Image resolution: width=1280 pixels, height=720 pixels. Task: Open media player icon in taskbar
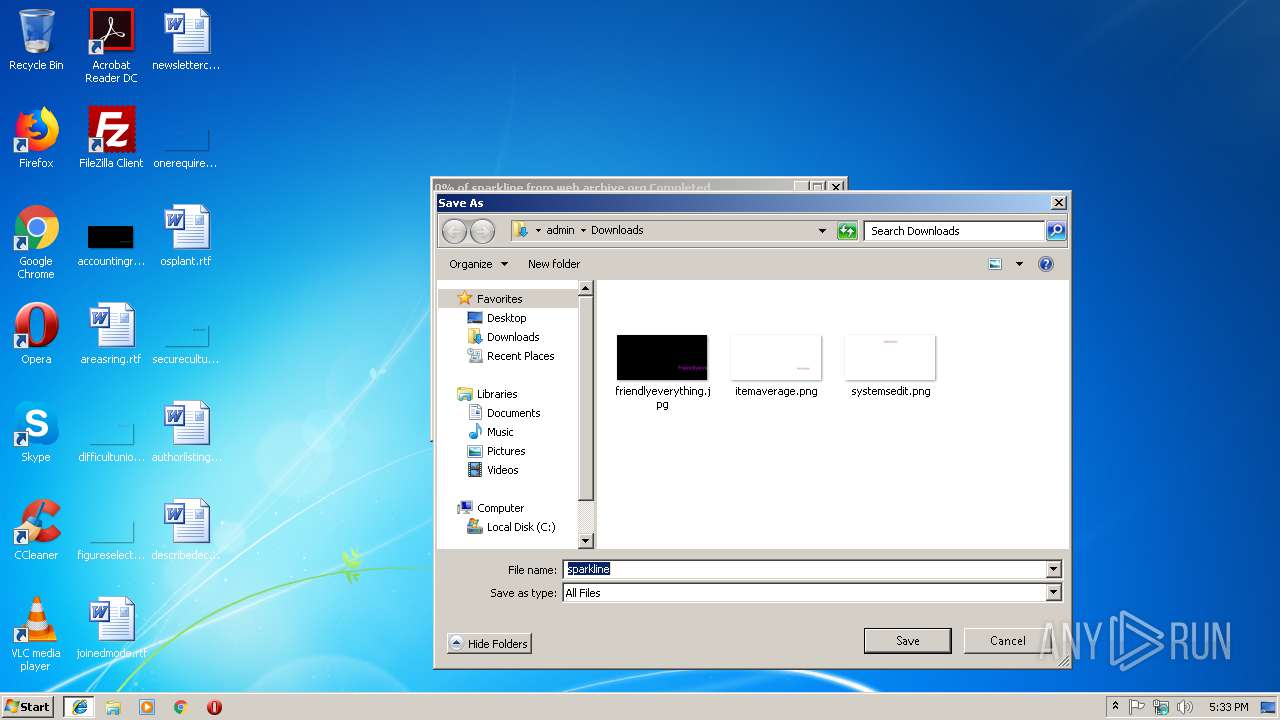[x=147, y=707]
